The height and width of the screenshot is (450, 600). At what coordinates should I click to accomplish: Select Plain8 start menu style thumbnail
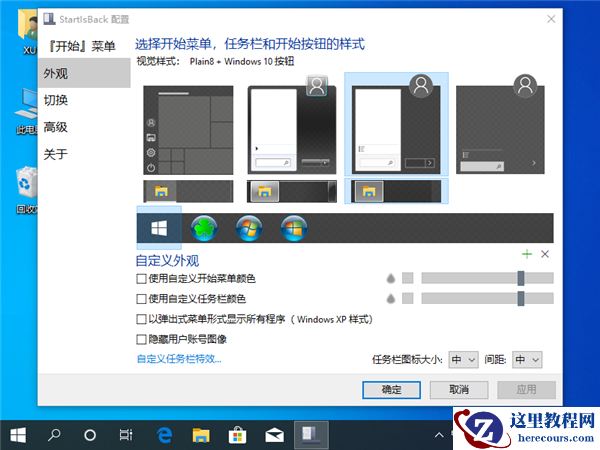coord(396,125)
